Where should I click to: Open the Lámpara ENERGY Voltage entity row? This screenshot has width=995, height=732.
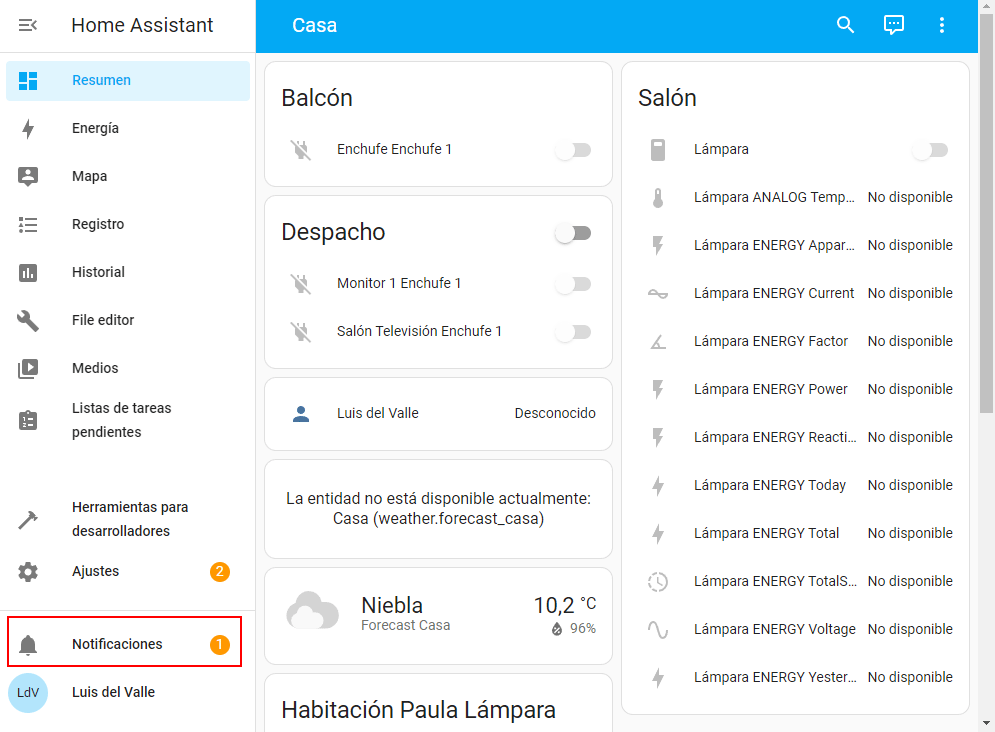[x=795, y=629]
